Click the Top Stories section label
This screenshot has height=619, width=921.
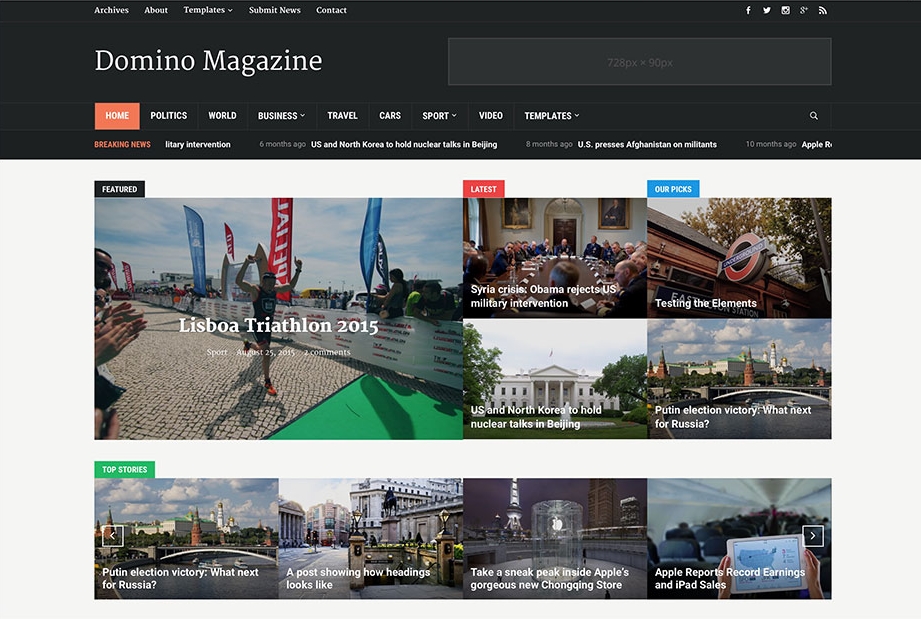pyautogui.click(x=125, y=469)
